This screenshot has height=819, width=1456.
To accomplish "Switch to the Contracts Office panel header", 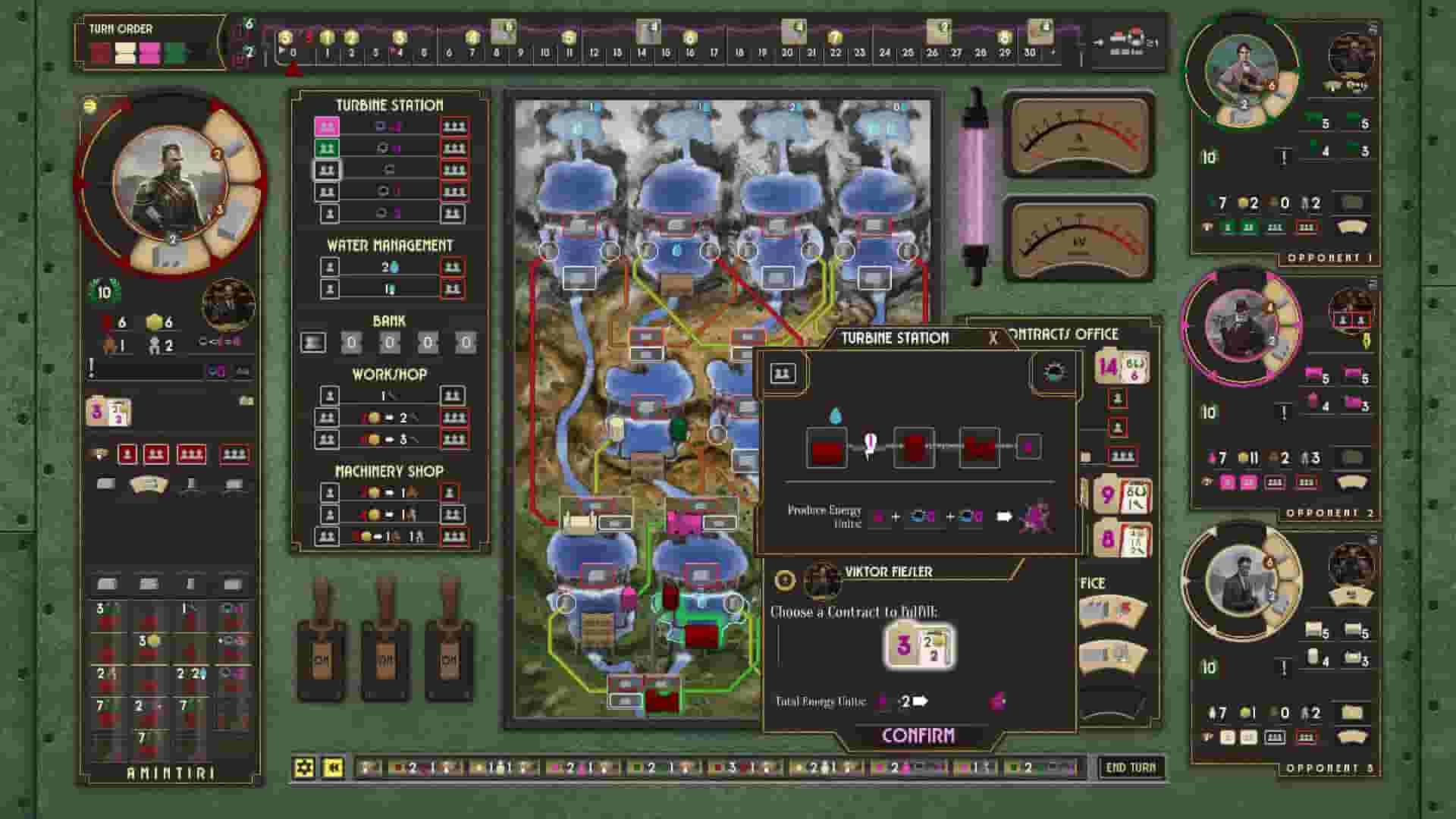I will pyautogui.click(x=1065, y=334).
